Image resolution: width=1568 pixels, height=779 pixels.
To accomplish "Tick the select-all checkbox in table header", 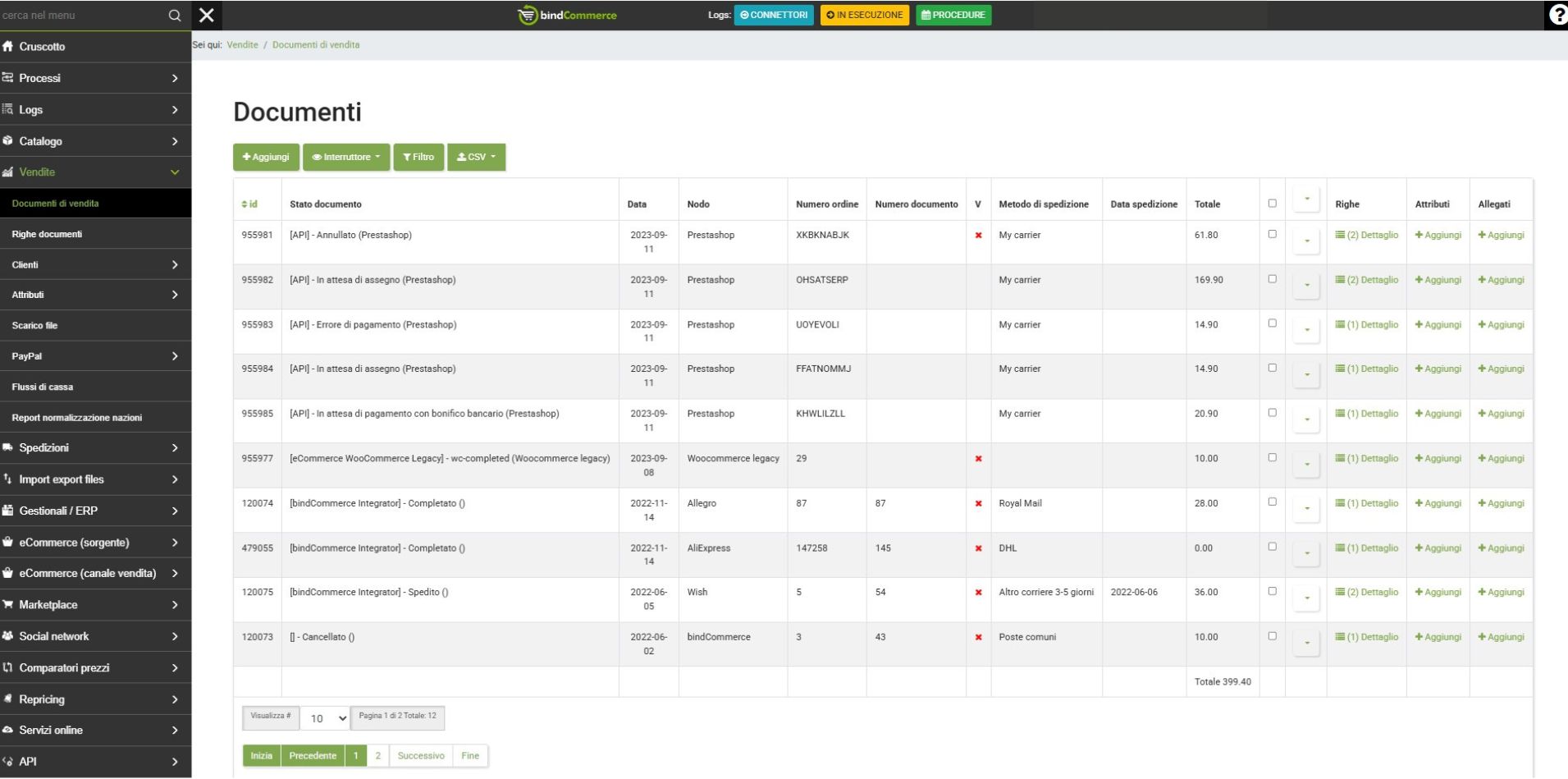I will (1272, 204).
